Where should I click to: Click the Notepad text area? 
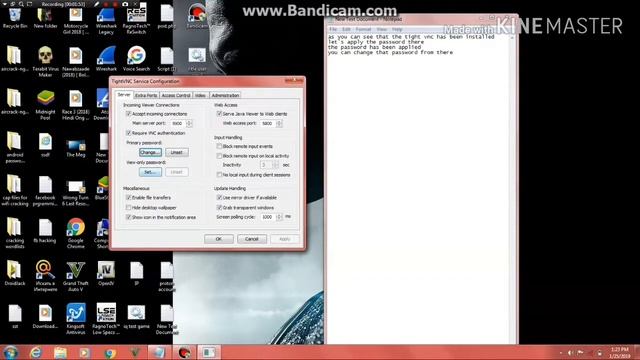point(418,188)
